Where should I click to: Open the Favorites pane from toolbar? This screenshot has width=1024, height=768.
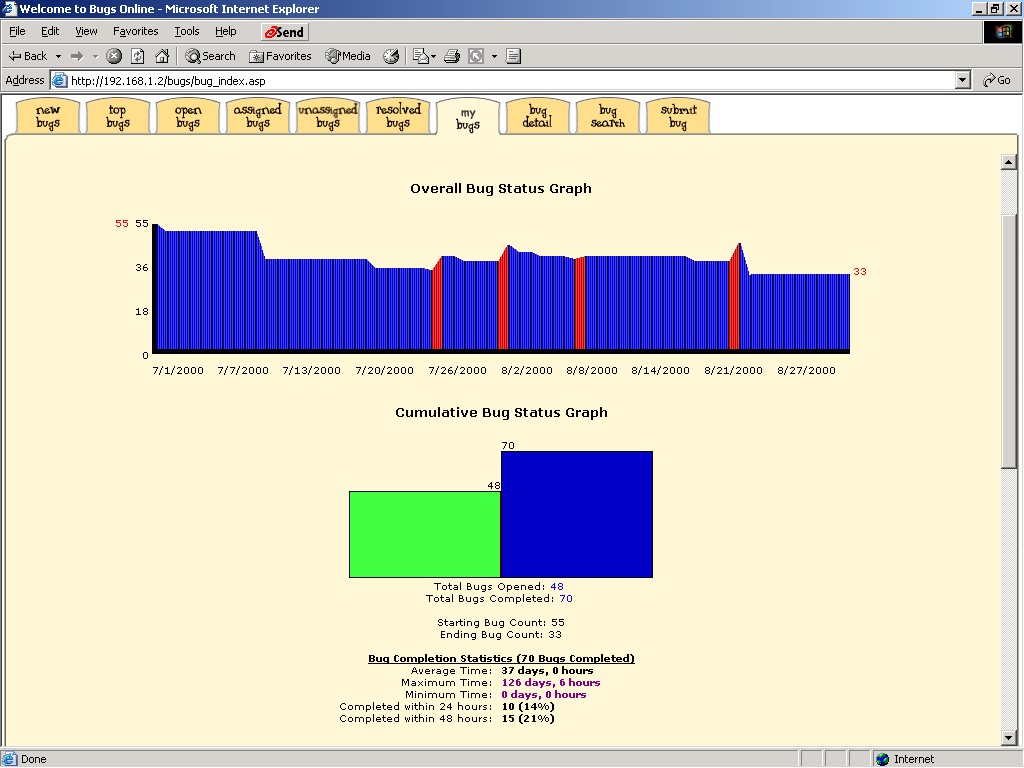coord(280,56)
